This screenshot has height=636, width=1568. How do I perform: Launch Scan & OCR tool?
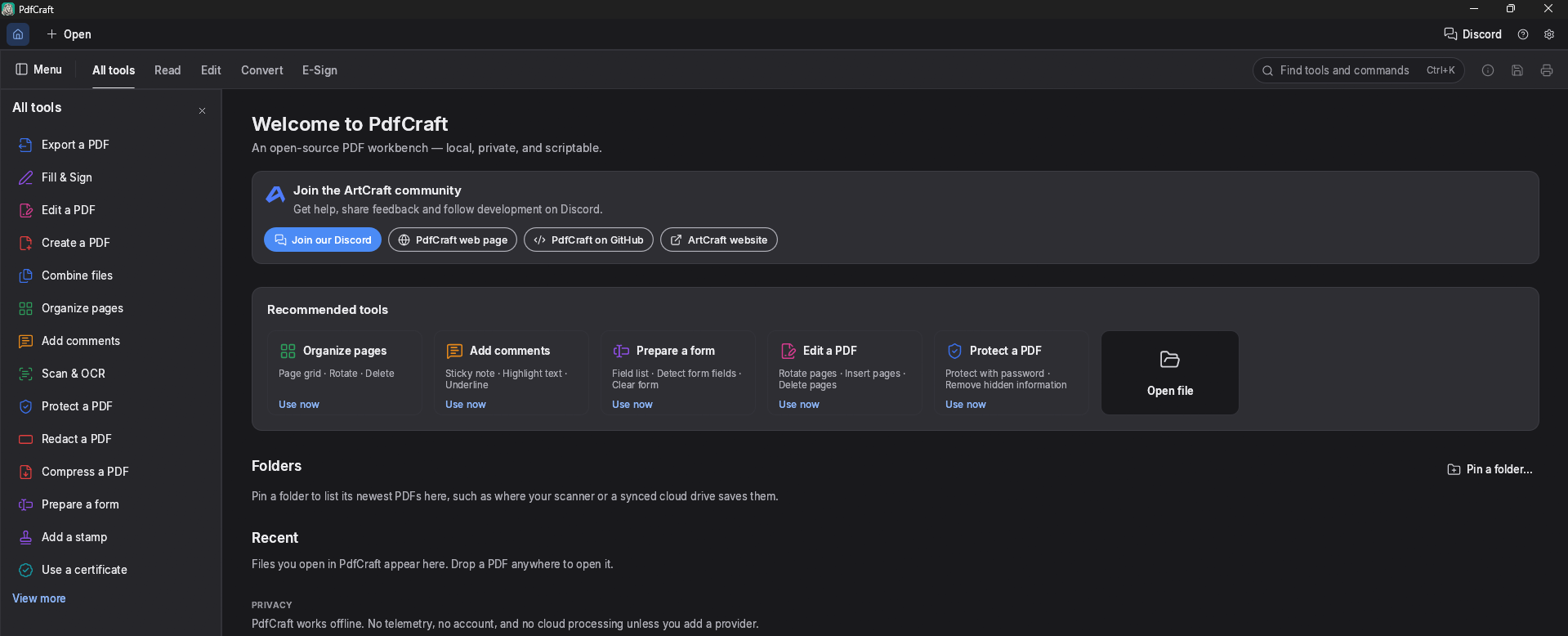click(x=110, y=374)
